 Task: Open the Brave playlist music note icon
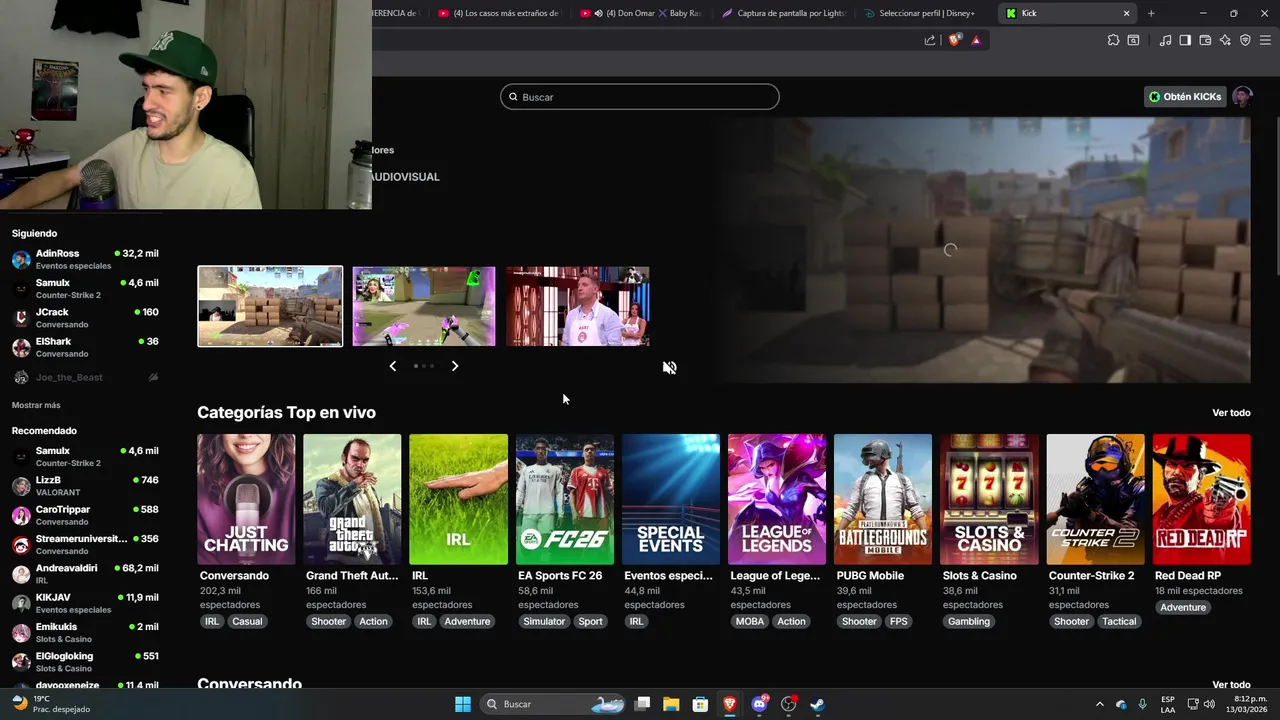click(x=1165, y=40)
